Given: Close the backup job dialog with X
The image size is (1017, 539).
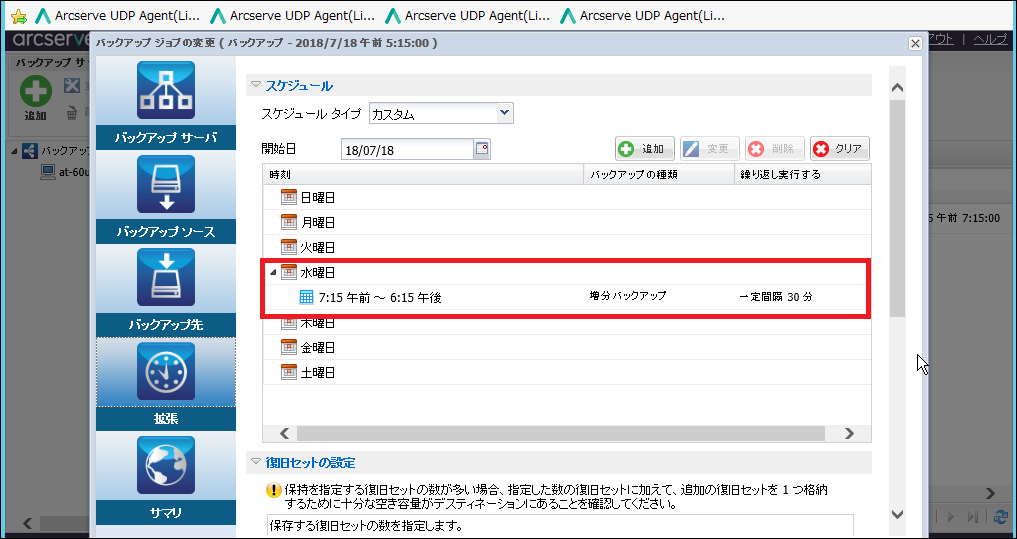Looking at the screenshot, I should tap(915, 43).
